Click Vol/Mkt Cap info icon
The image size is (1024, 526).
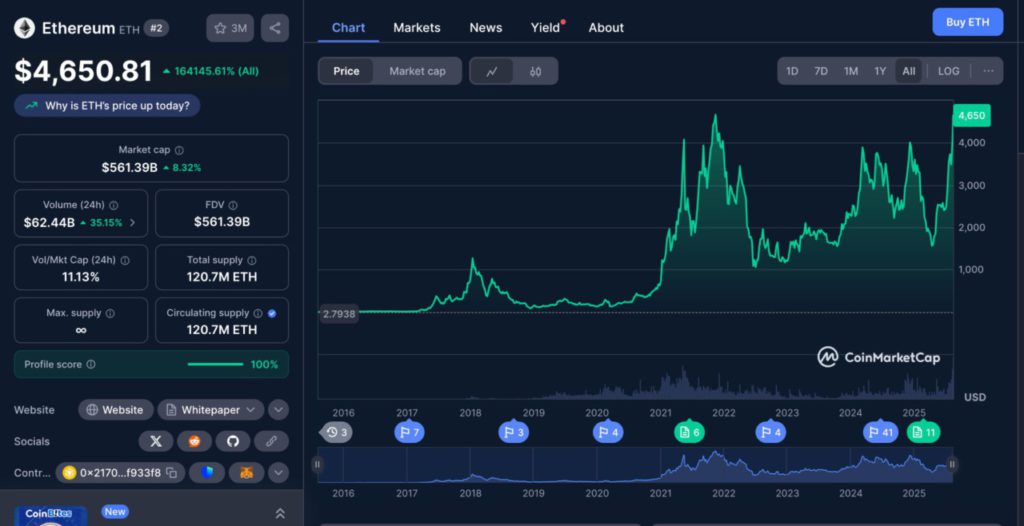[125, 260]
